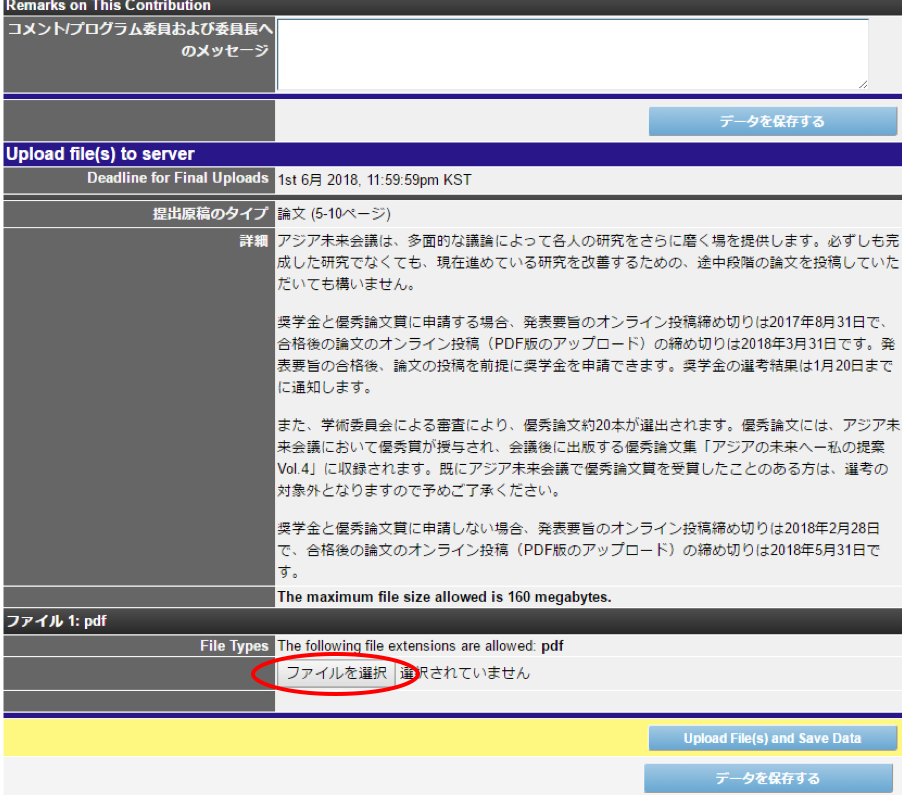Select the 'Deadline for Final Uploads' label
Screen dimensions: 902x795
point(177,179)
